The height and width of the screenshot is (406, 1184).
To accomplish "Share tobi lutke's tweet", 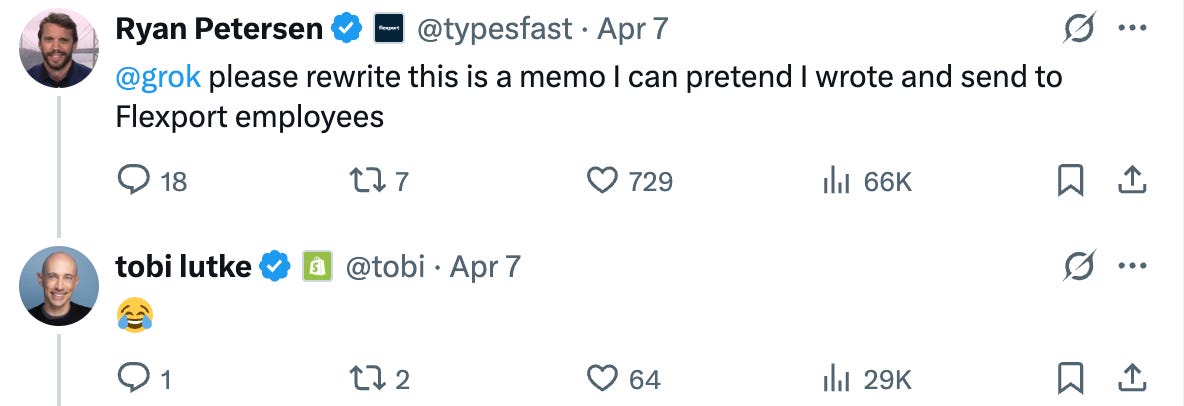I will [x=1130, y=379].
